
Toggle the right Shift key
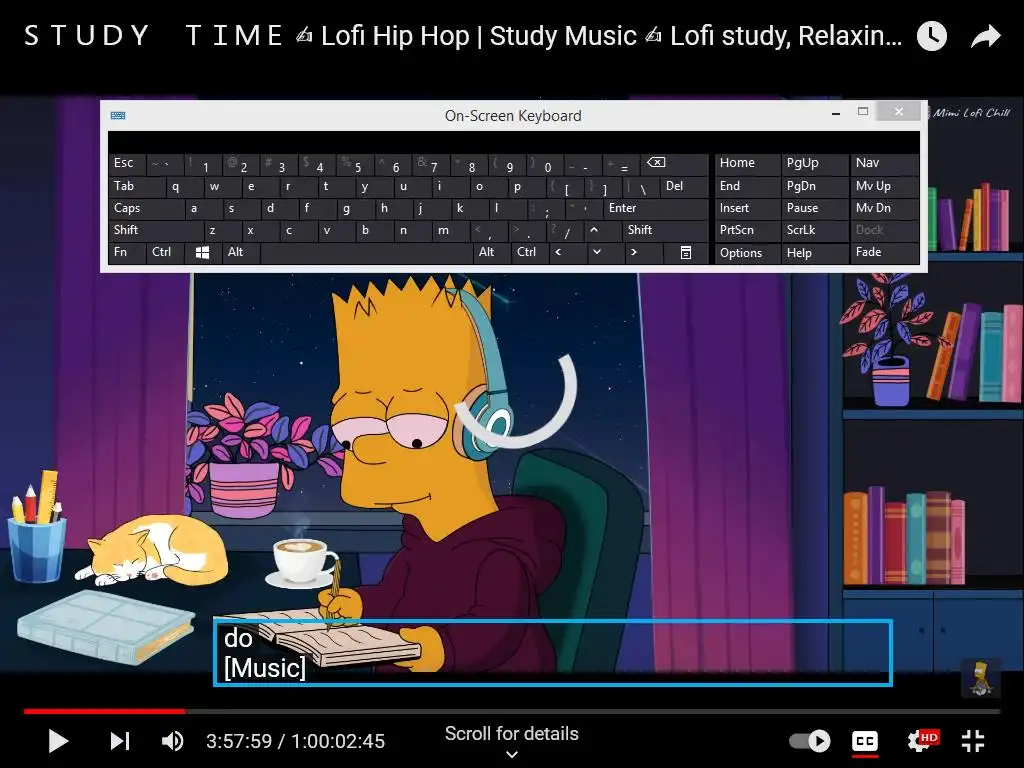tap(665, 231)
